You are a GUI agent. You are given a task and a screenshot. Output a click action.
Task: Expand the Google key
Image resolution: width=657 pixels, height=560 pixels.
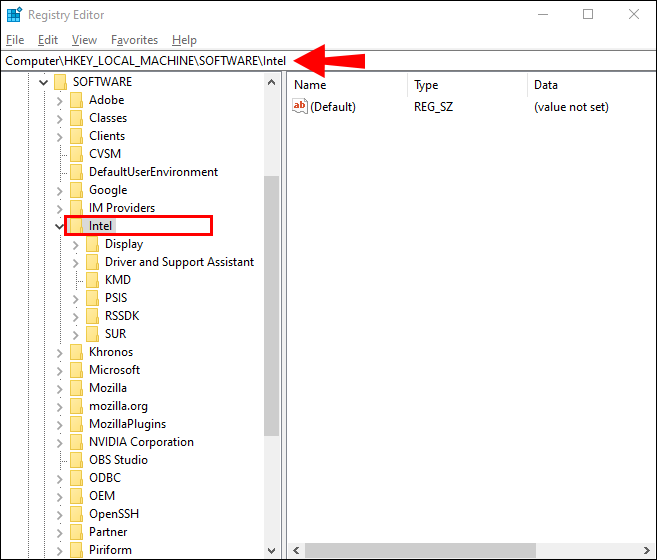click(59, 191)
